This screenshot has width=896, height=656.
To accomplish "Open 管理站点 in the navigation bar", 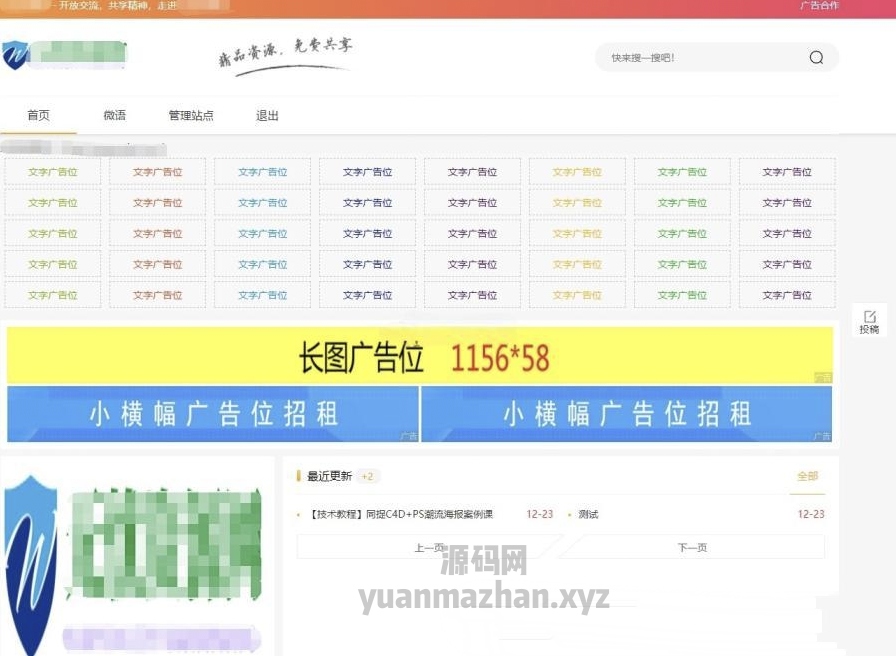I will click(191, 115).
